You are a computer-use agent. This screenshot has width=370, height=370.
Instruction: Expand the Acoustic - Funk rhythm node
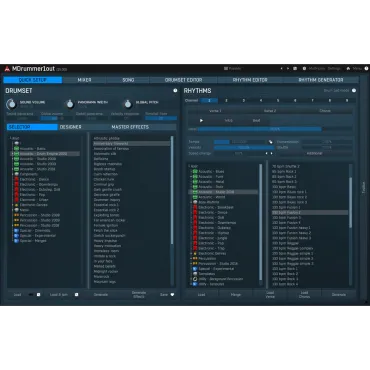(x=191, y=177)
